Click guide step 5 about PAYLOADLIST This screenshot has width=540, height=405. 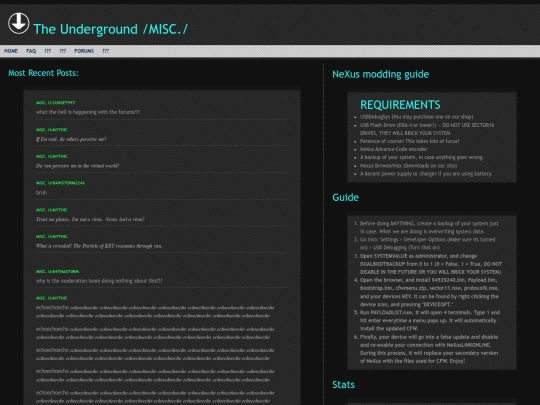click(x=430, y=320)
